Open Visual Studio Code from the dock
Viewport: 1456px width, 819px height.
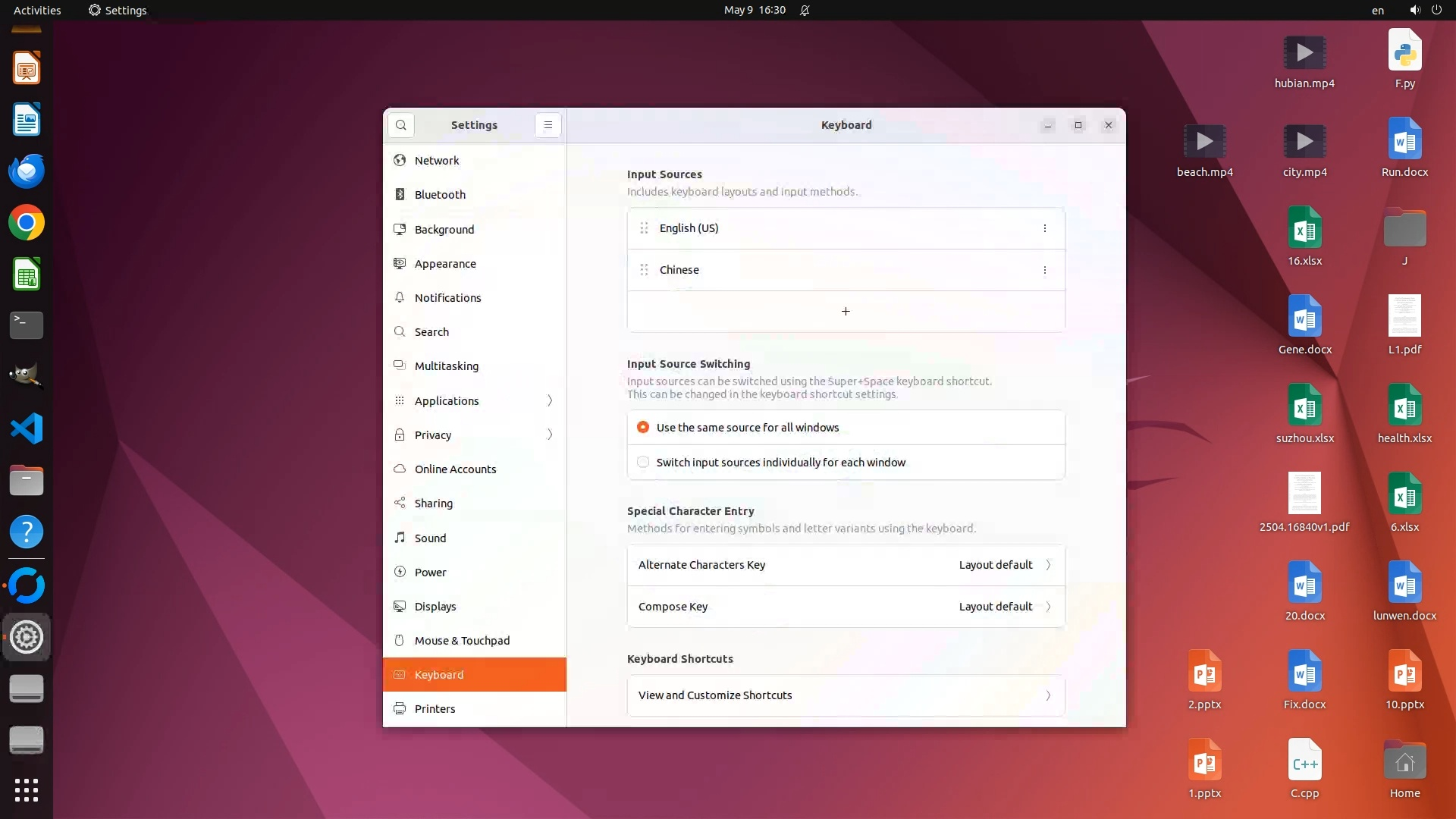tap(27, 429)
